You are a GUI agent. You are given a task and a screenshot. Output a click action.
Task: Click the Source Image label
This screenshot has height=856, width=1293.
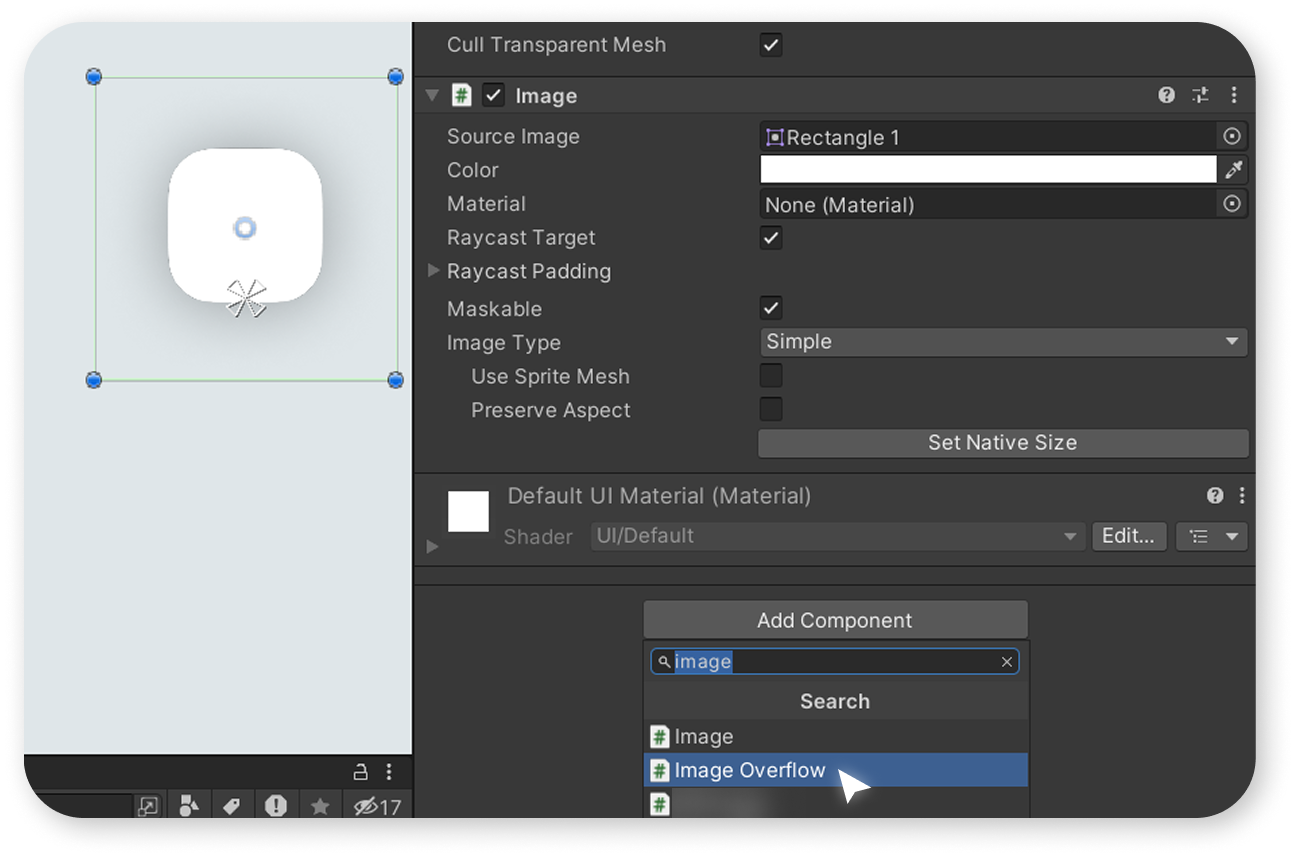click(513, 137)
